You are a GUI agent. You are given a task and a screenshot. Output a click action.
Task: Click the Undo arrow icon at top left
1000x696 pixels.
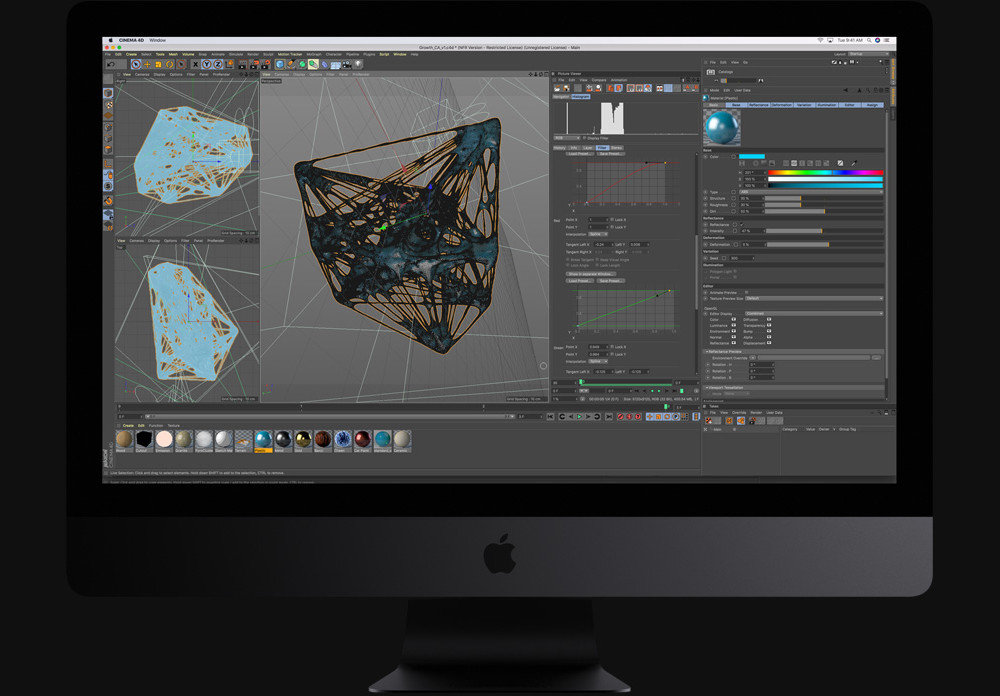[x=110, y=63]
